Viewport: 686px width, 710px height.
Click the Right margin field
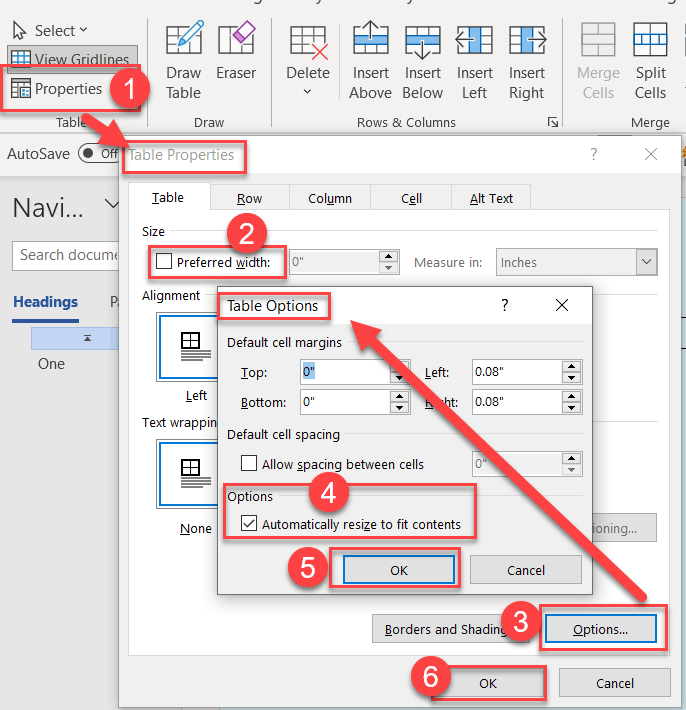coord(517,402)
